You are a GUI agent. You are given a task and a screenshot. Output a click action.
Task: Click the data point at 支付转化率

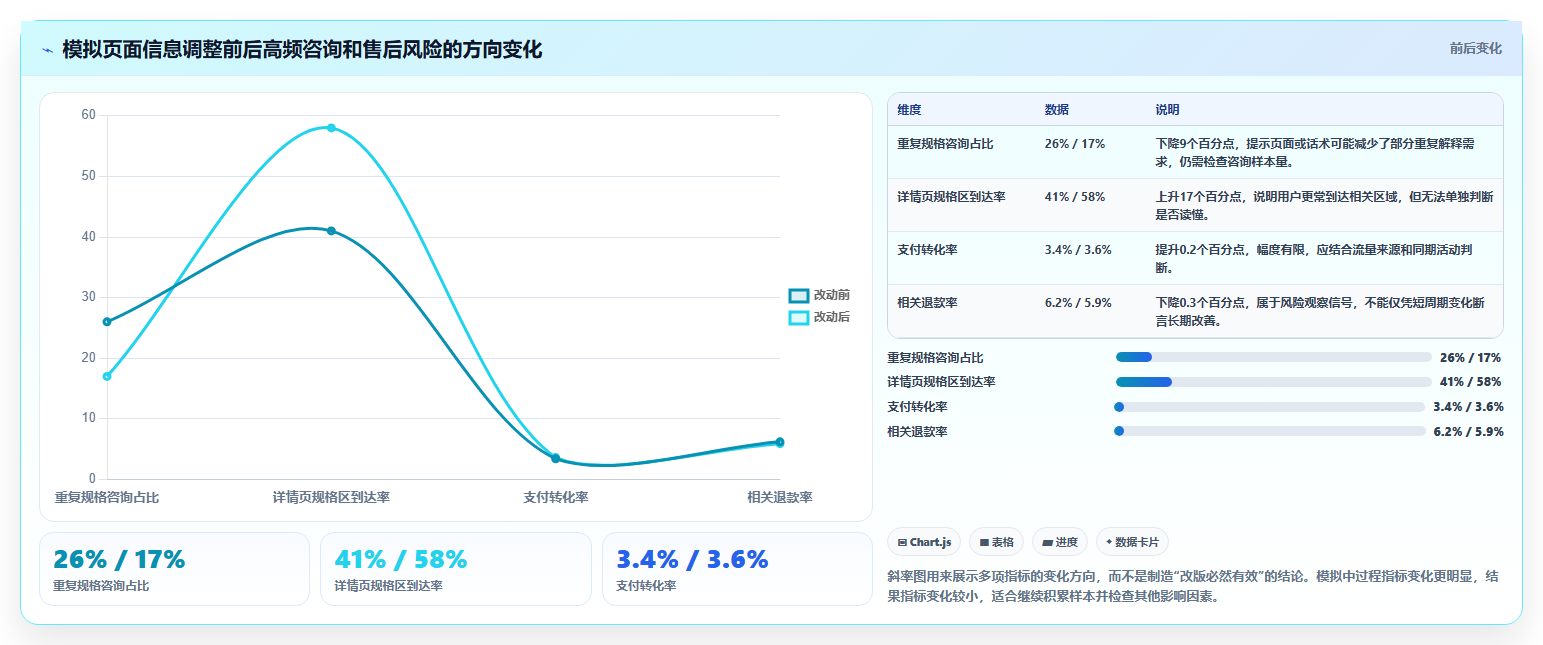[556, 458]
